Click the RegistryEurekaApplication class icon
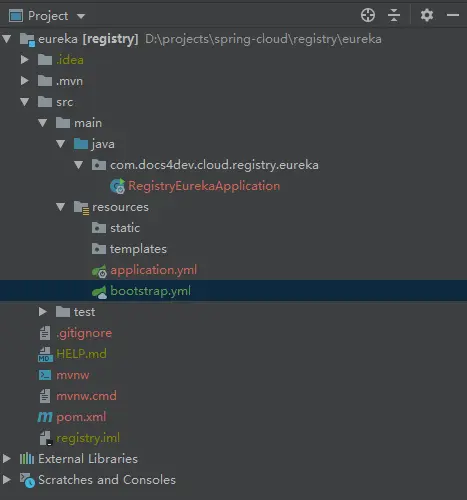 [117, 186]
